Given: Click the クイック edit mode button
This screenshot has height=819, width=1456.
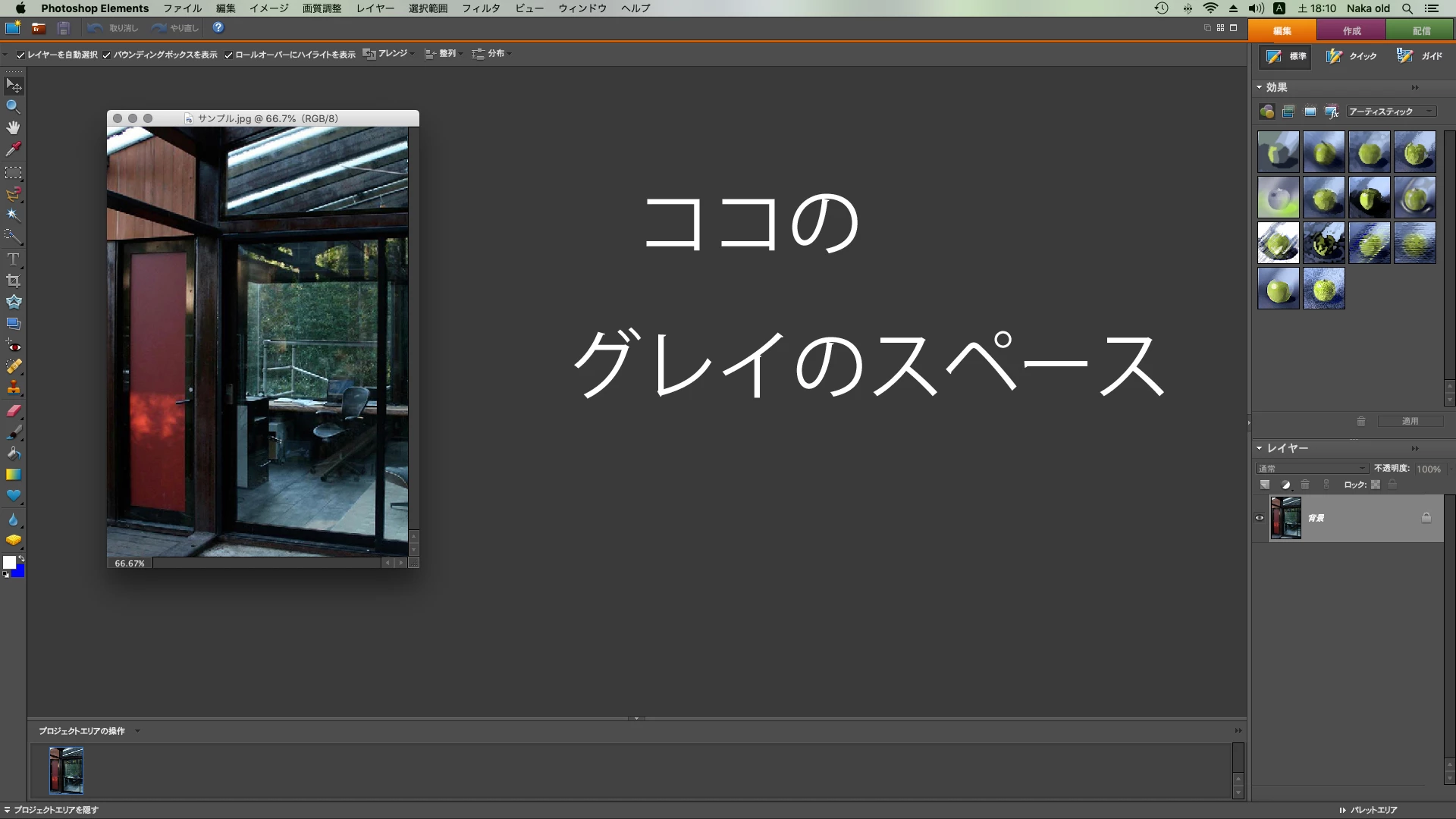Looking at the screenshot, I should click(1352, 56).
